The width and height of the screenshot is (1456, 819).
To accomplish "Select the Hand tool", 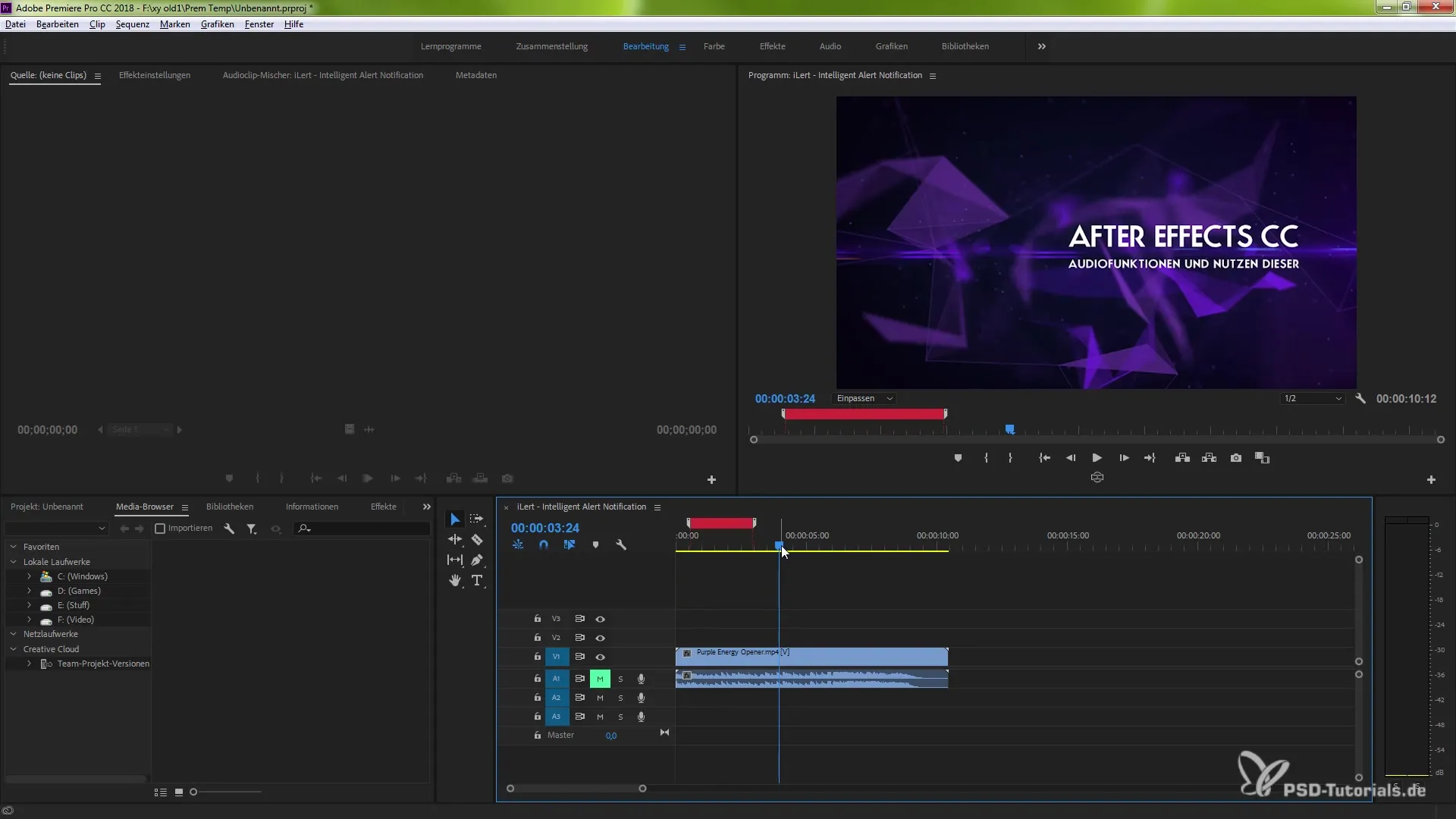I will [x=455, y=581].
